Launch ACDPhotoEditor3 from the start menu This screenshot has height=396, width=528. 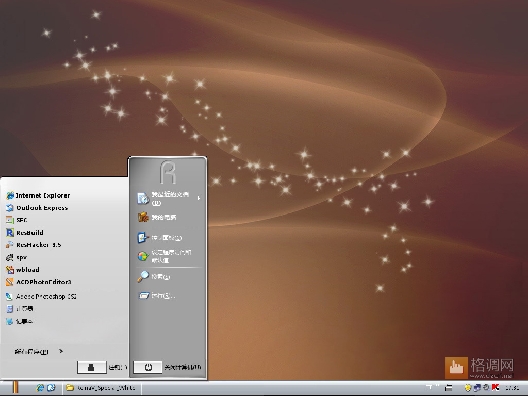click(38, 282)
